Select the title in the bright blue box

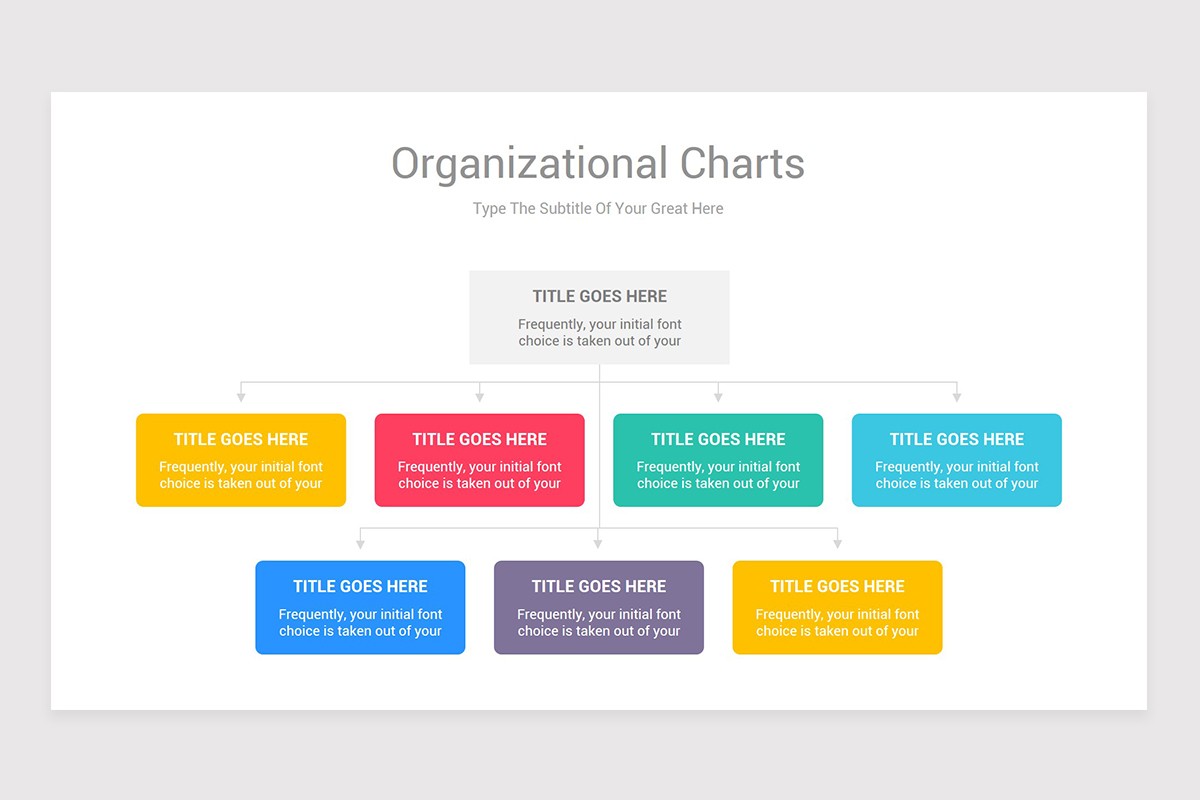click(360, 586)
